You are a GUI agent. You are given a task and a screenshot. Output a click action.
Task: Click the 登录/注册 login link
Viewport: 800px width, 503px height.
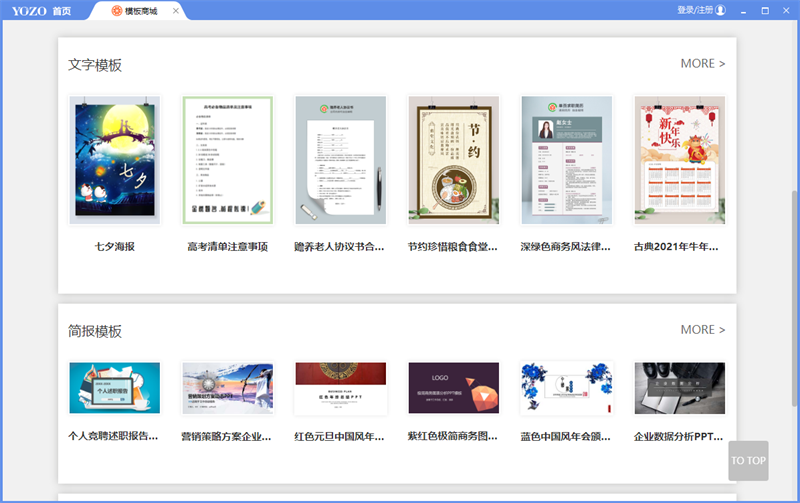(694, 10)
